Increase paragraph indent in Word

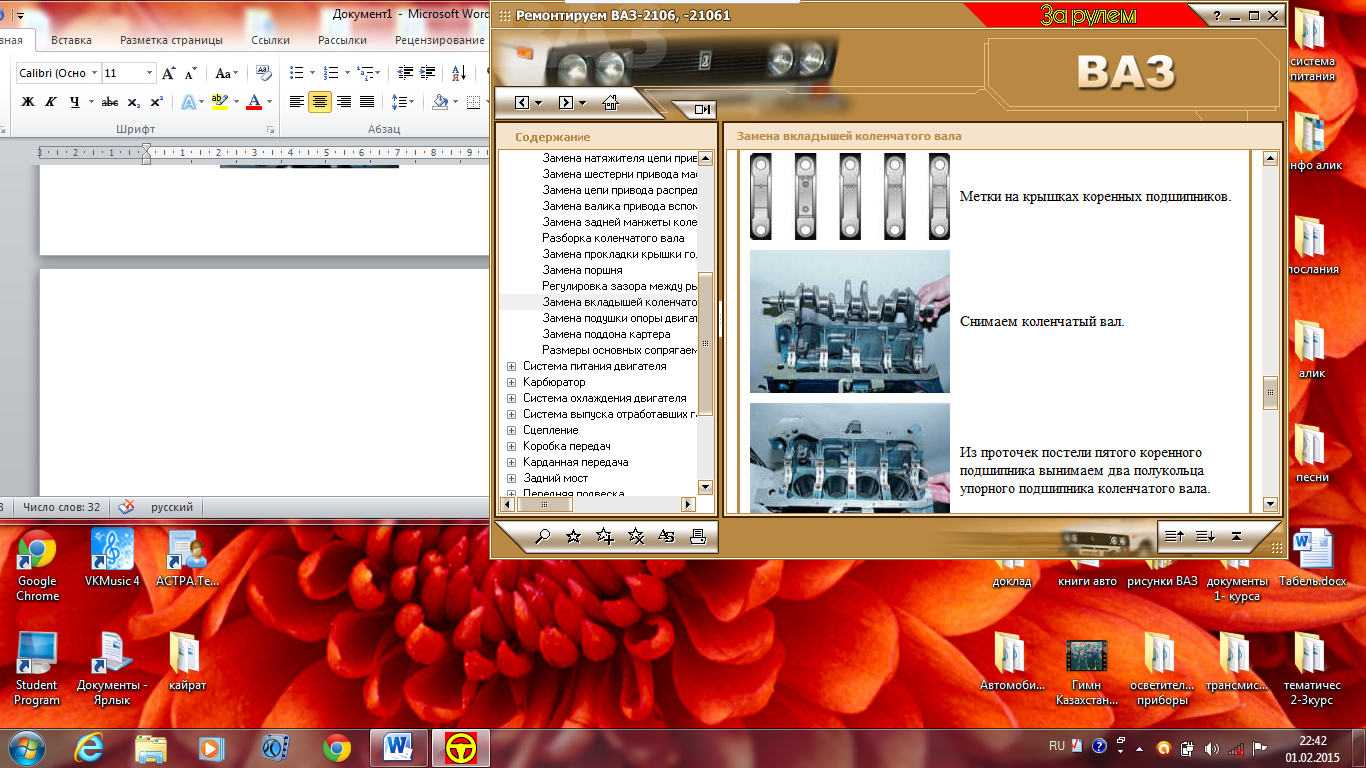pyautogui.click(x=429, y=73)
